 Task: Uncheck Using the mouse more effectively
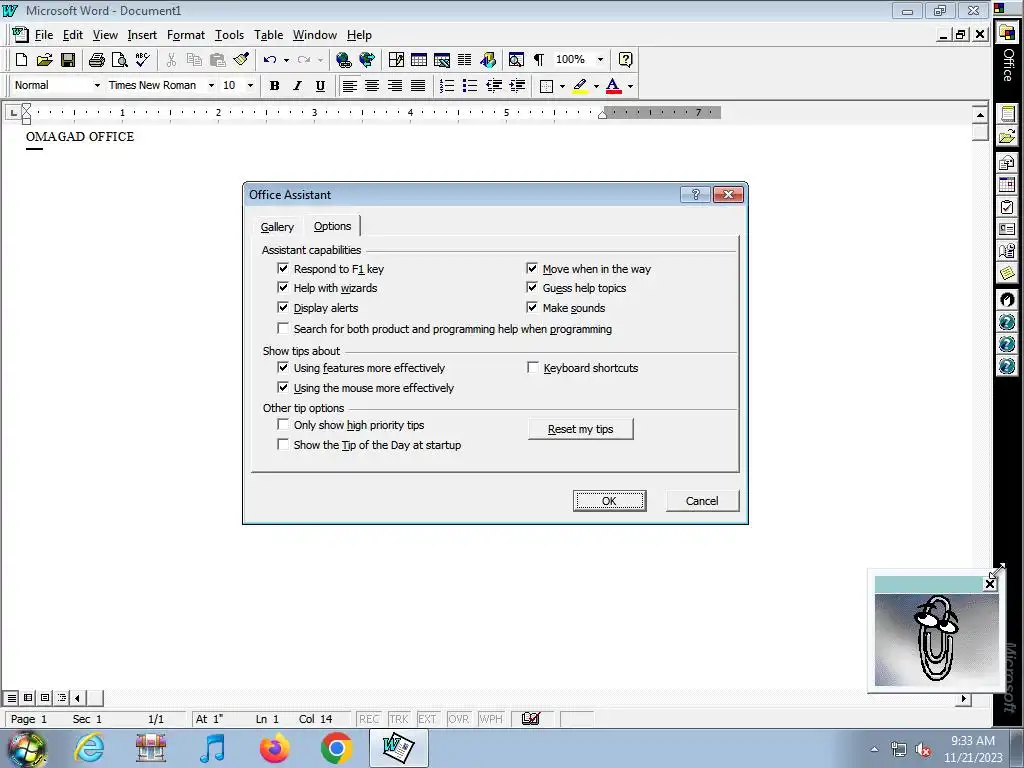pos(283,387)
